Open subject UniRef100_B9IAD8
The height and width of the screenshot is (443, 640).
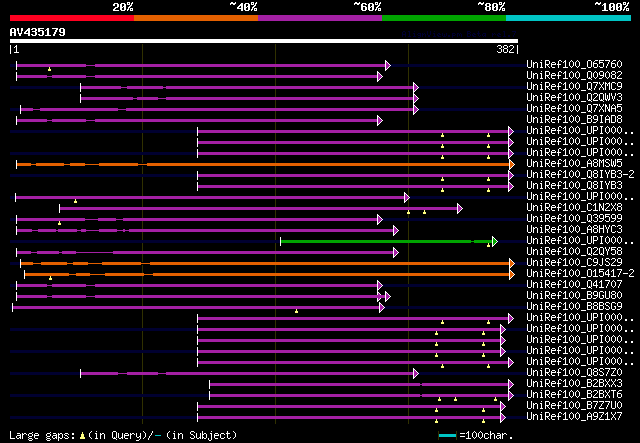(574, 119)
